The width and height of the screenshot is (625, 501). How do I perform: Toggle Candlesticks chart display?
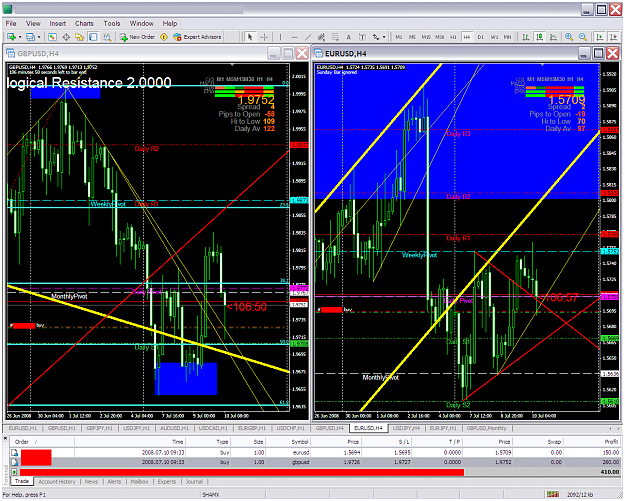coord(539,37)
